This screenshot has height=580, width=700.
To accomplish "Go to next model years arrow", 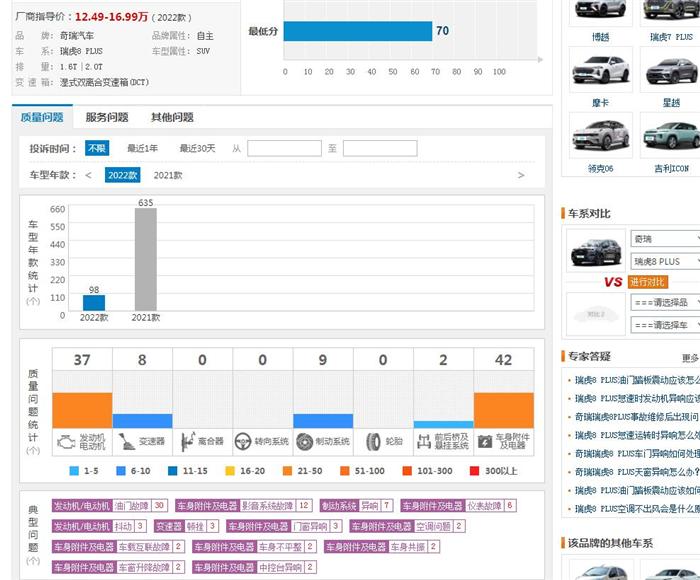I will click(x=521, y=175).
